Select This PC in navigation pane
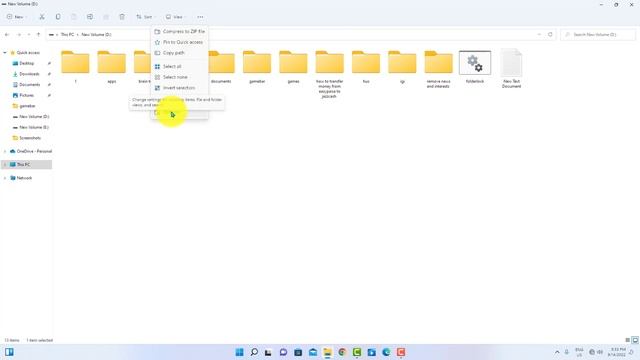640x360 pixels. (23, 164)
